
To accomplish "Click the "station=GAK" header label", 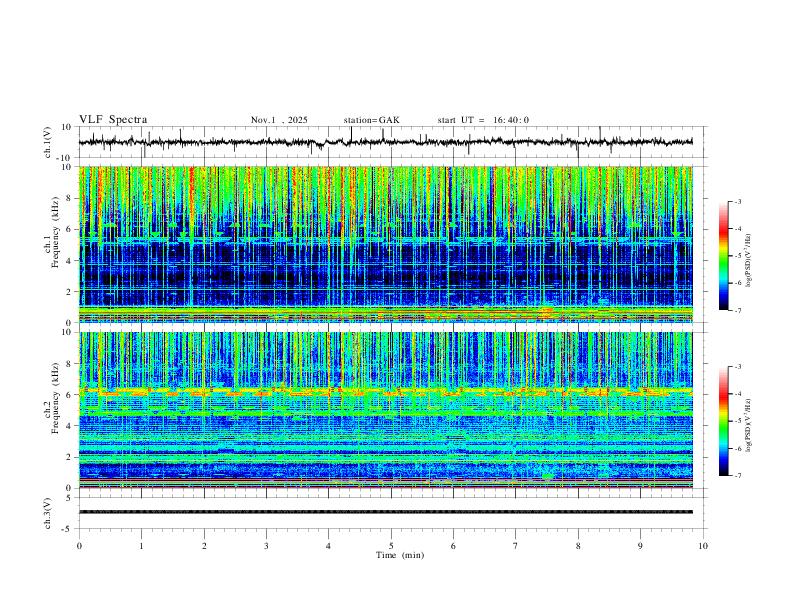I will tap(371, 120).
